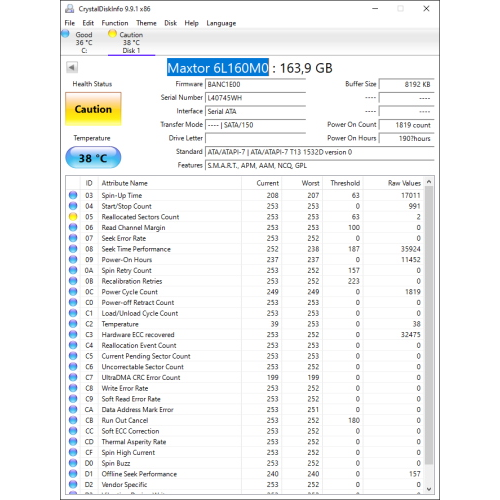Click the blue orb beside Uncorrectable Sector Count
This screenshot has width=500, height=500.
tap(73, 367)
